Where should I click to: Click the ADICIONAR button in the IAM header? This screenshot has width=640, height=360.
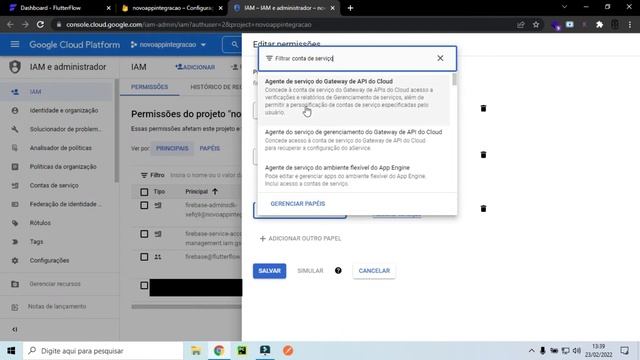(x=195, y=67)
